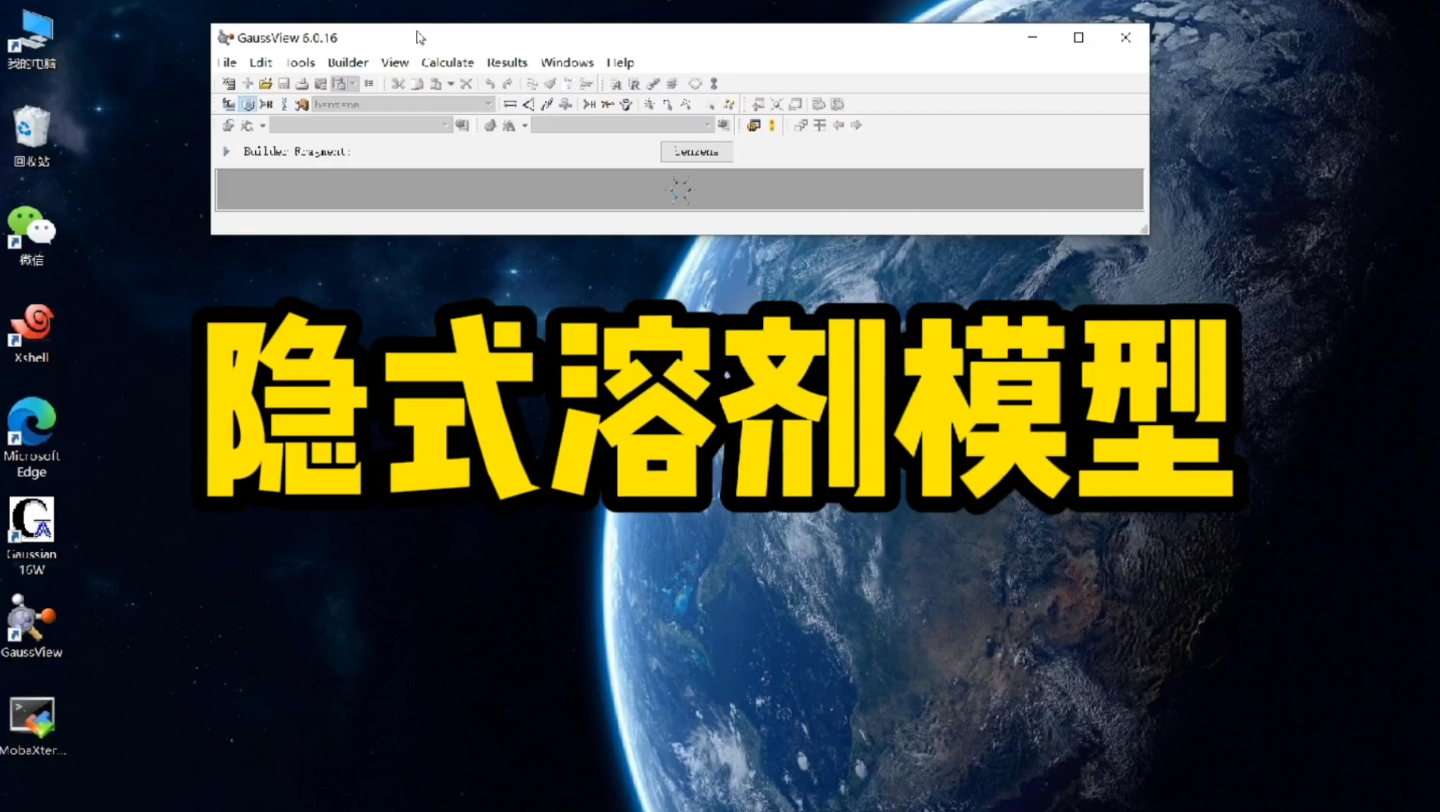Viewport: 1440px width, 812px height.
Task: Open the MobaXterm desktop shortcut
Action: tap(32, 727)
